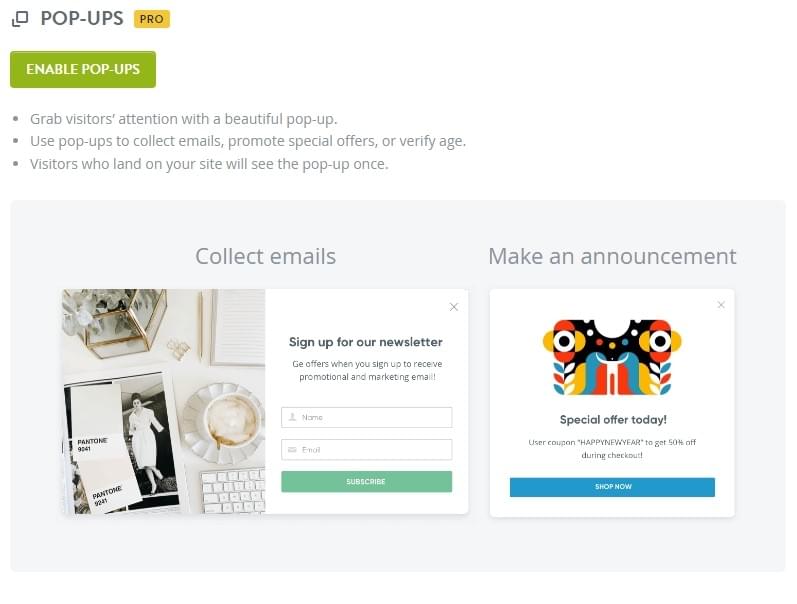Screen dimensions: 797x604
Task: Click the HAPPYNEWYEAR coupon description text
Action: 612,448
